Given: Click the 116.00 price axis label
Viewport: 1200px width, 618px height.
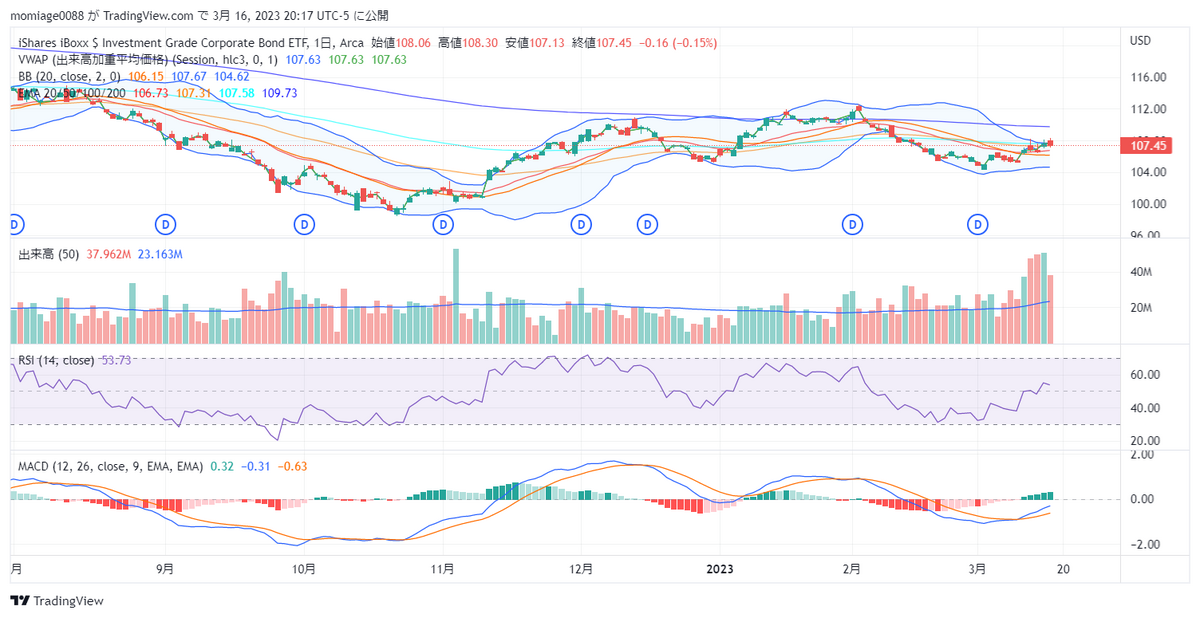Looking at the screenshot, I should pos(1147,77).
